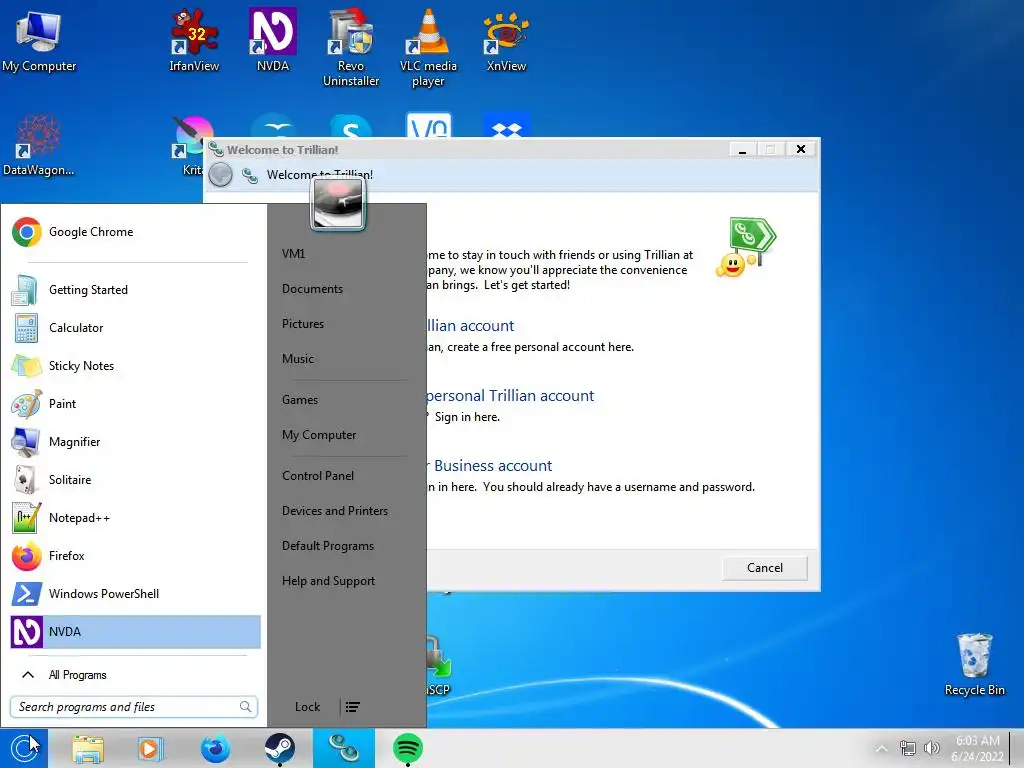This screenshot has height=768, width=1024.
Task: Select Krita desktop shortcut
Action: [189, 145]
